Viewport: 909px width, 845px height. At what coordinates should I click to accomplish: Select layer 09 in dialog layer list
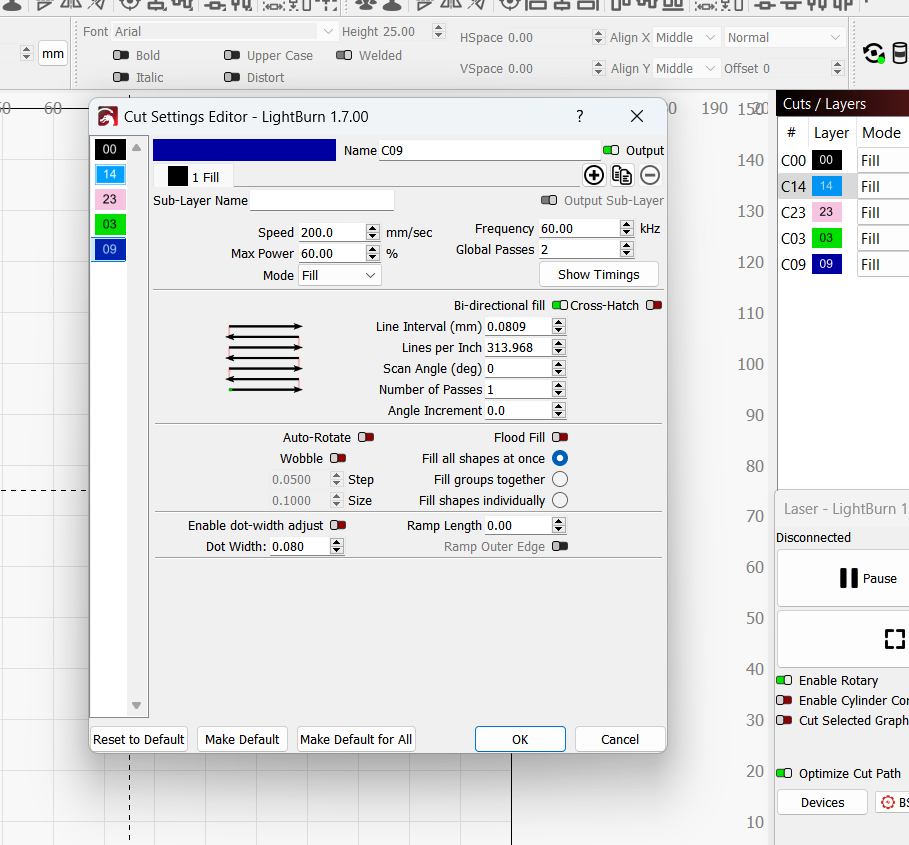[x=110, y=250]
